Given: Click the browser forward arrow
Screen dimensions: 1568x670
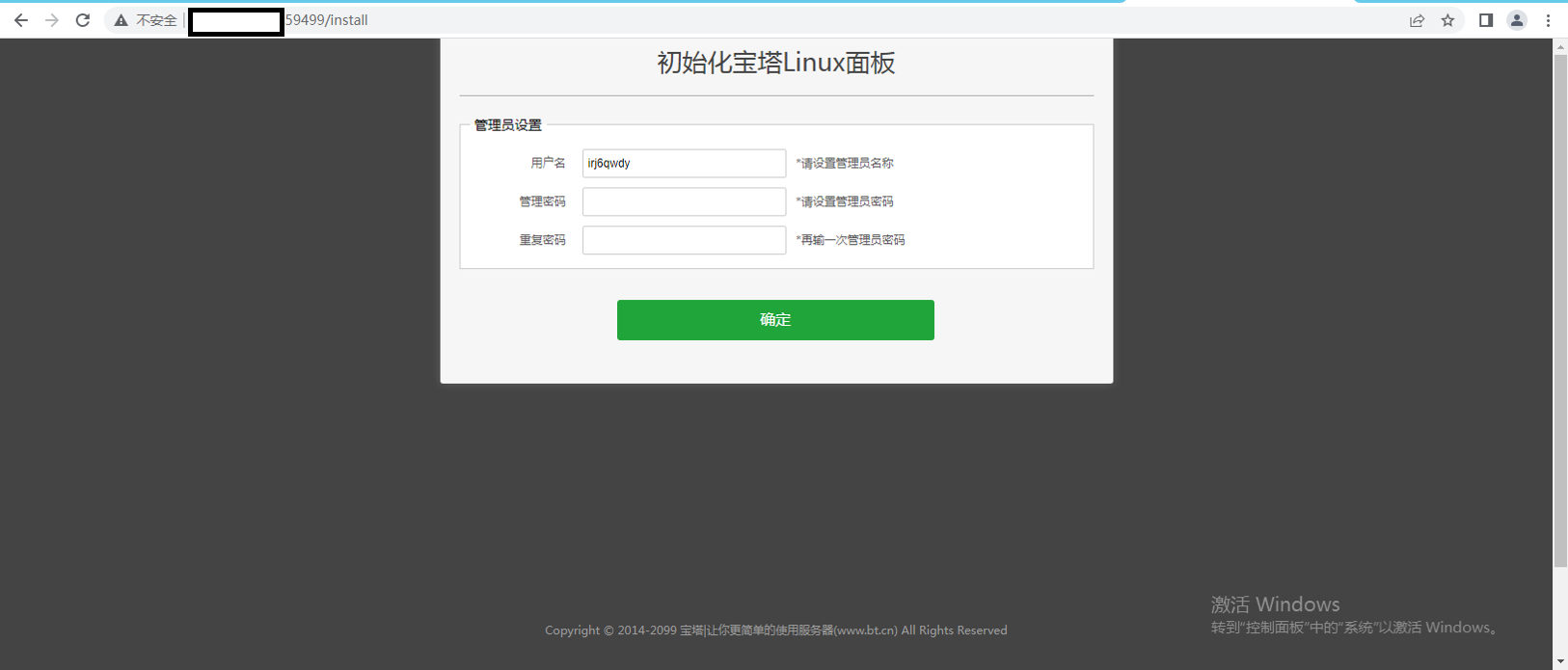Looking at the screenshot, I should tap(52, 20).
